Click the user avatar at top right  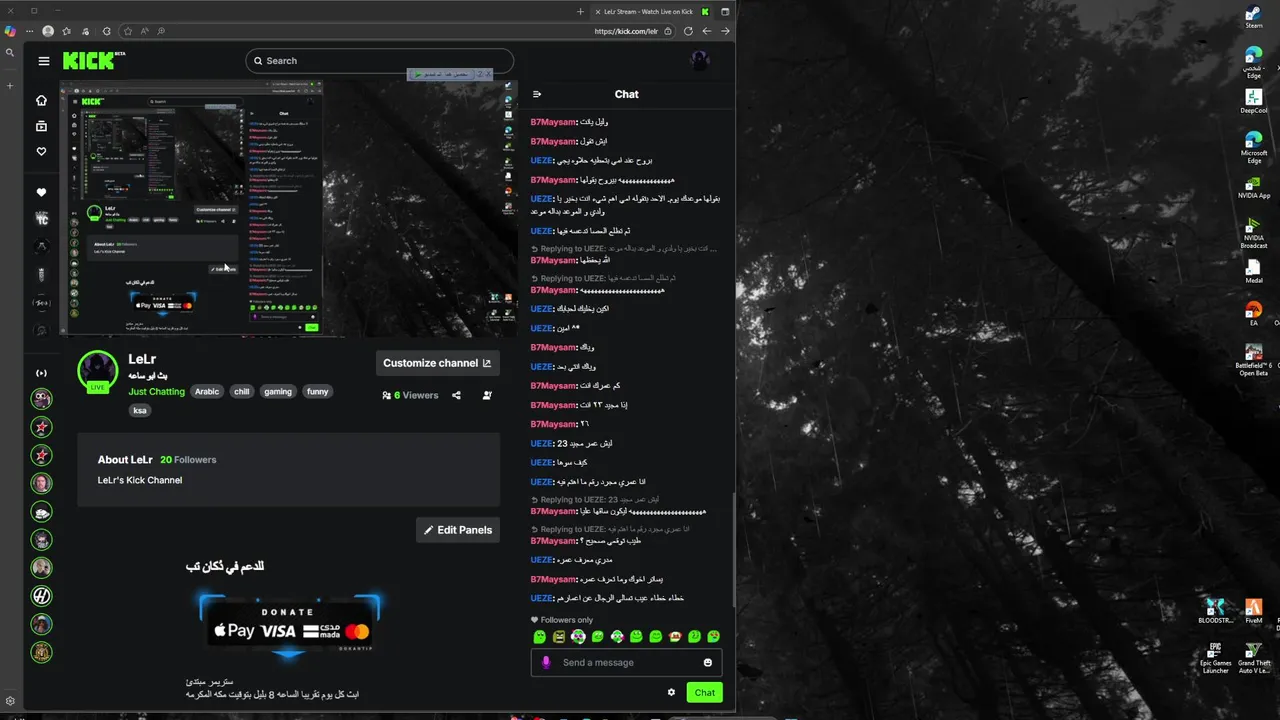point(700,60)
